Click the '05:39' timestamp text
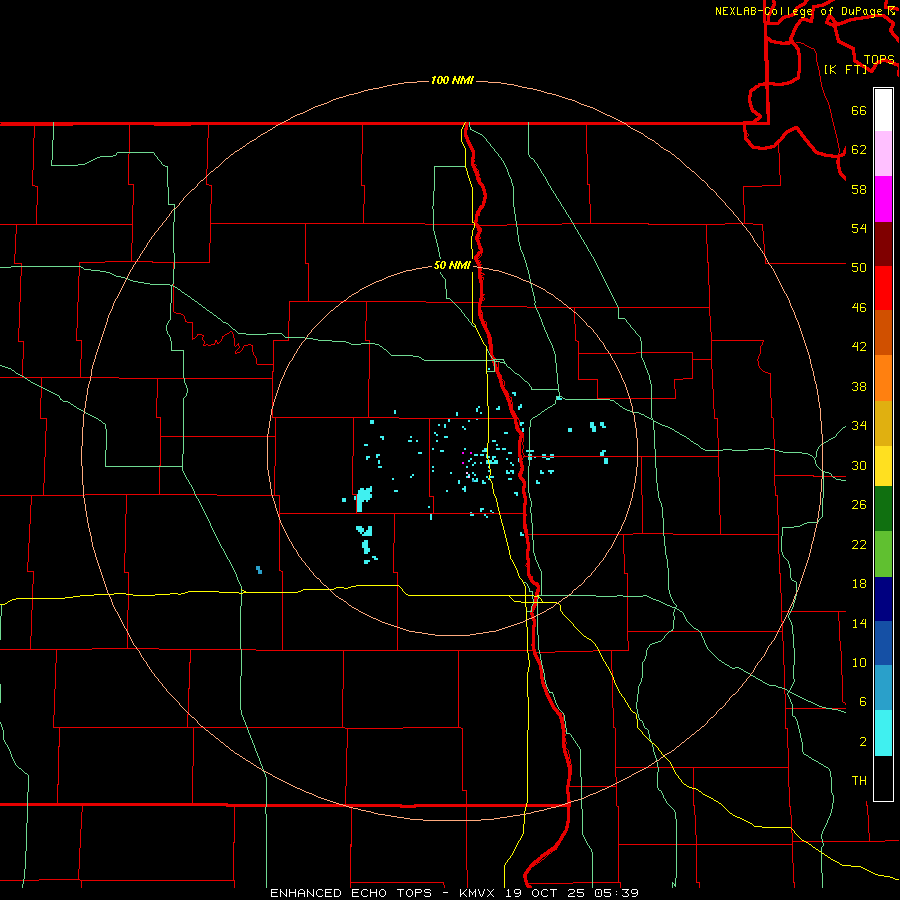 point(617,893)
